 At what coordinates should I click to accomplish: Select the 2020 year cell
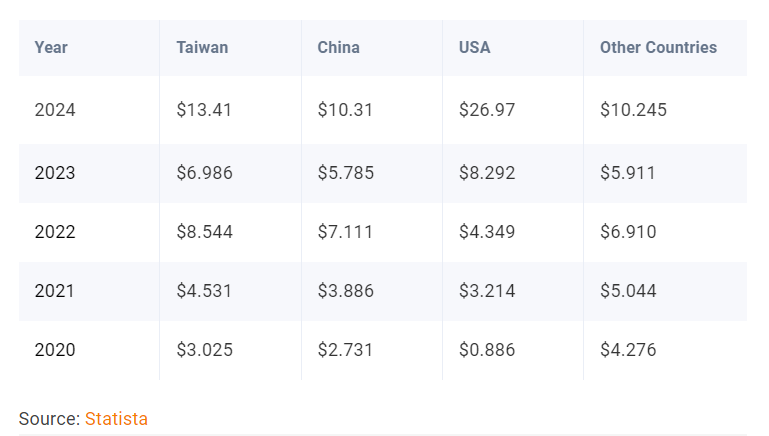(55, 350)
